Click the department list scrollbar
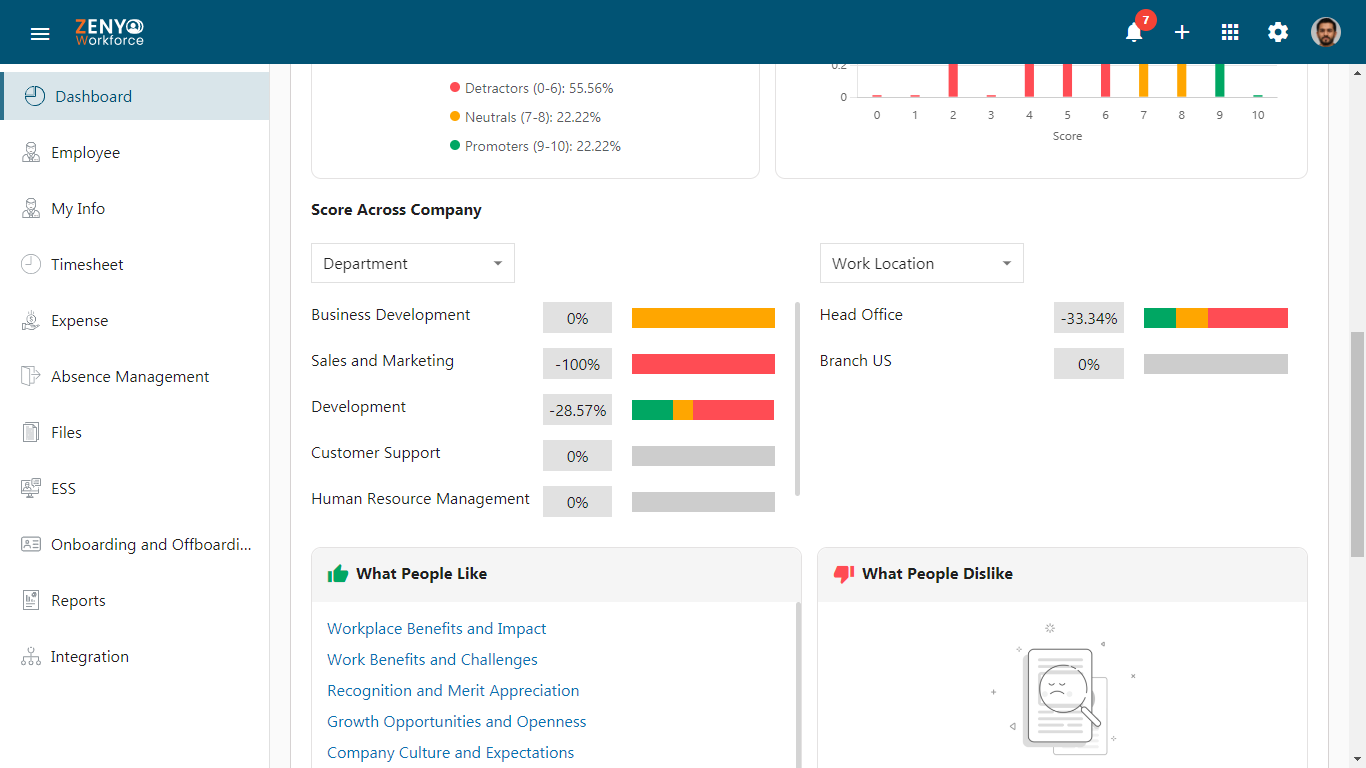Image resolution: width=1366 pixels, height=768 pixels. pyautogui.click(x=797, y=398)
